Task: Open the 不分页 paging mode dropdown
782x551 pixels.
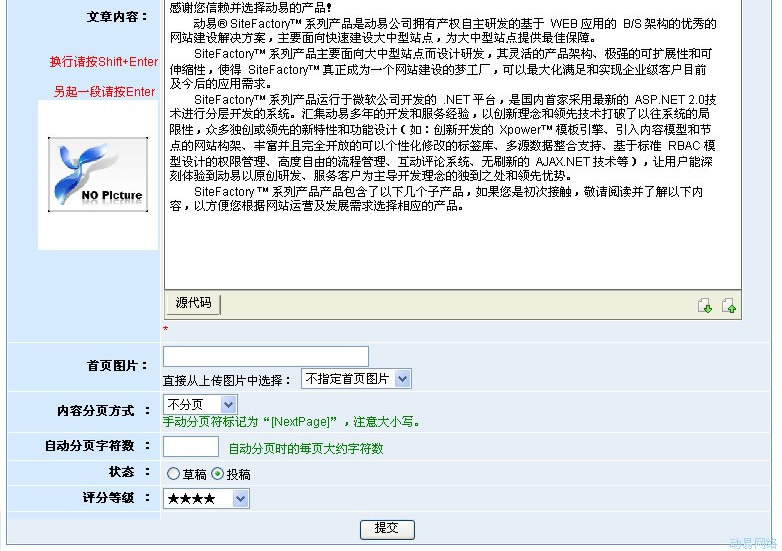Action: [200, 404]
